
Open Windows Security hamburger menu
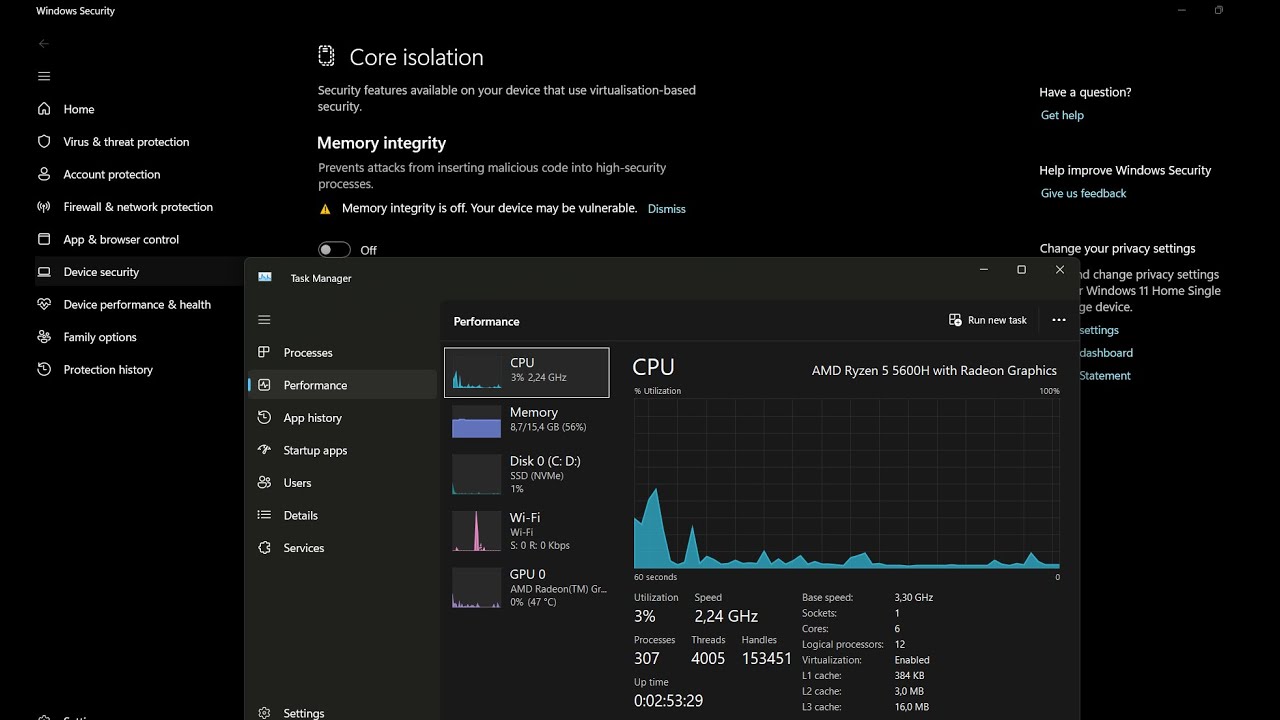tap(44, 76)
